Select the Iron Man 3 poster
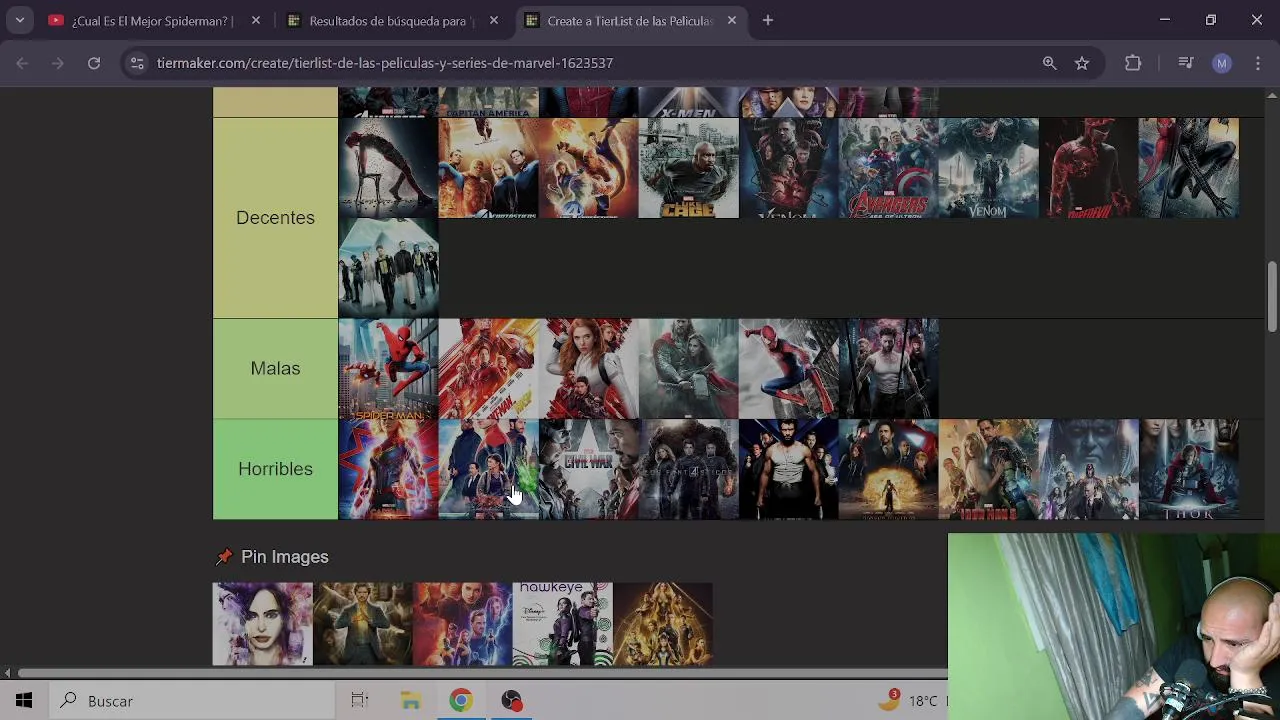The height and width of the screenshot is (720, 1280). (988, 469)
